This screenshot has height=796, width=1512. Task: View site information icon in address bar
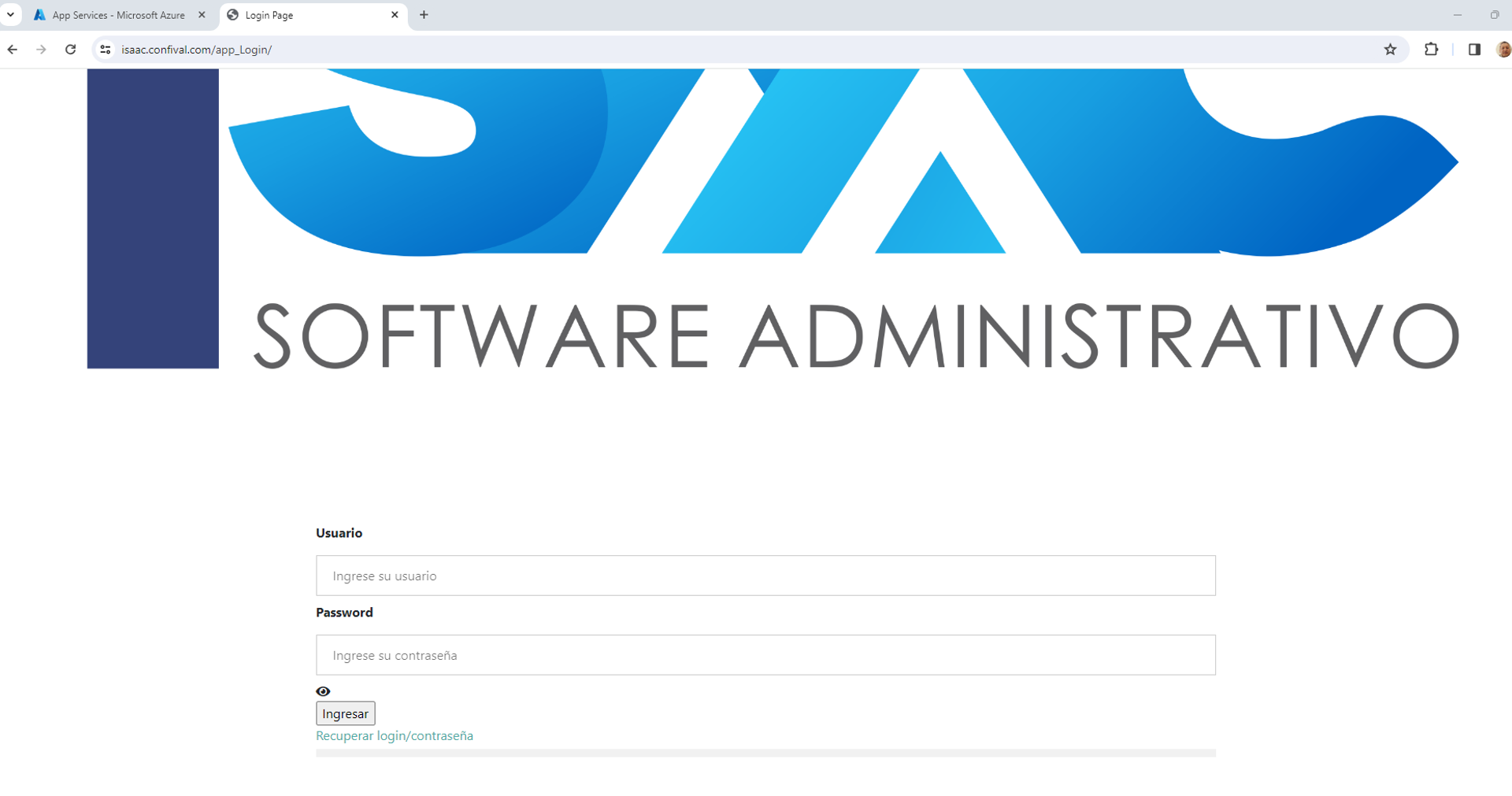tap(105, 50)
